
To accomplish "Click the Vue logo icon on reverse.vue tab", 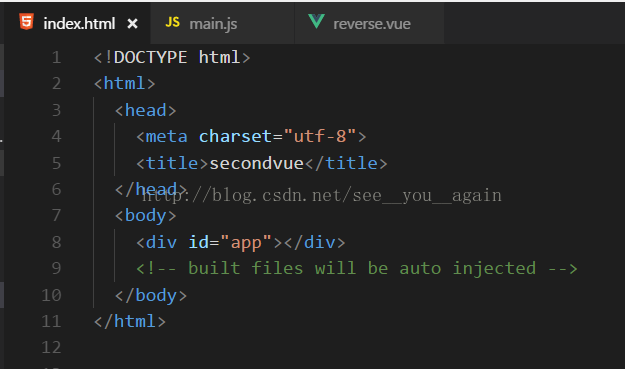I will [x=316, y=21].
